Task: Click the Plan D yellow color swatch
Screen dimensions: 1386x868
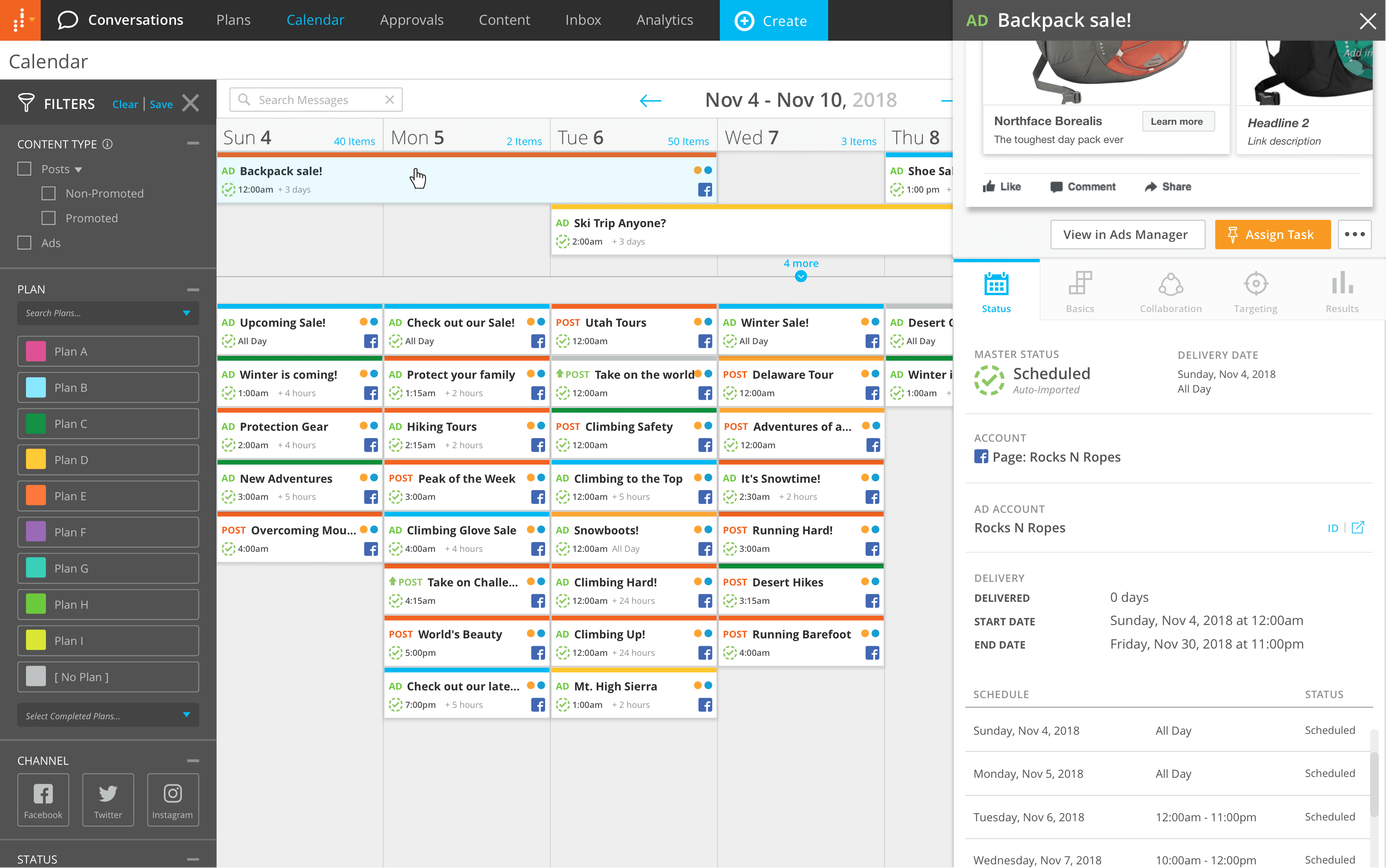Action: pos(36,460)
